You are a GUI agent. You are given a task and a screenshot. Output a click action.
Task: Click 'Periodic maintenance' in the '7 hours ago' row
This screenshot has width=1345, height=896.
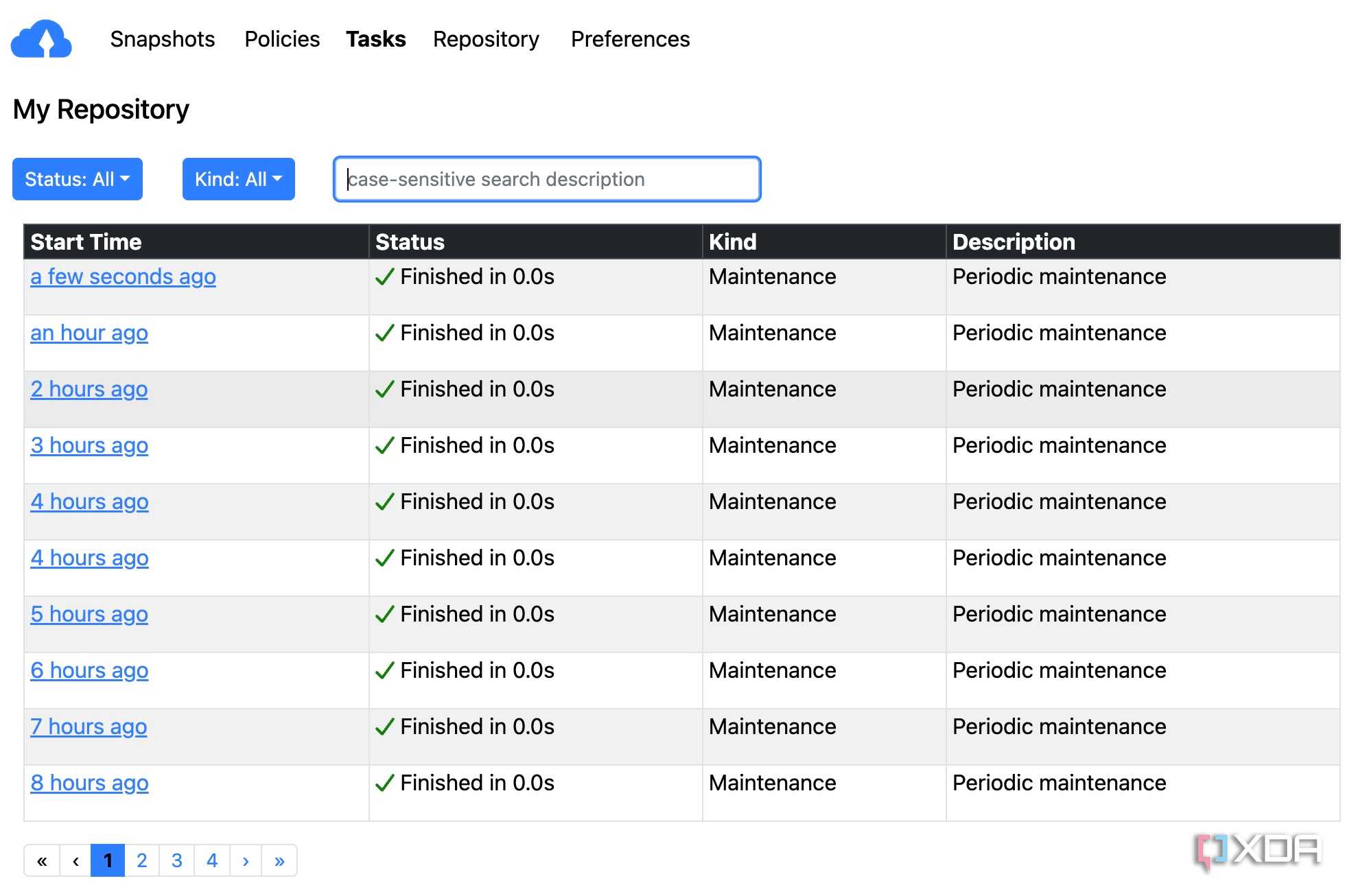[x=1059, y=727]
